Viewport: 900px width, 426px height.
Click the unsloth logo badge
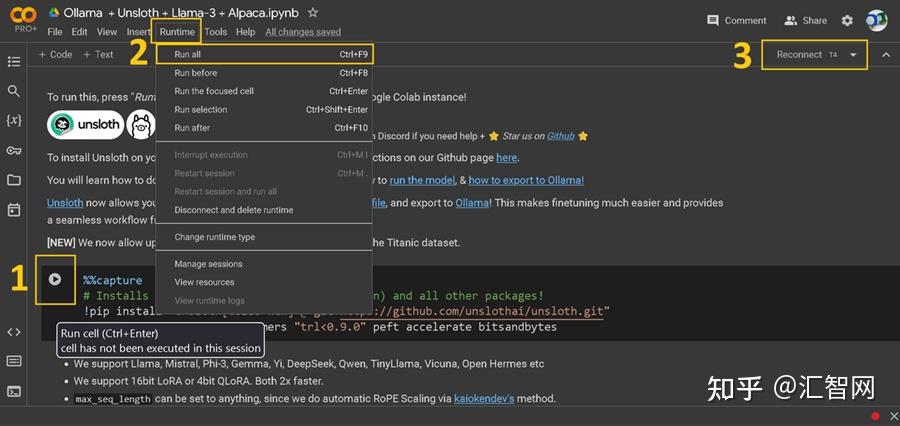pos(86,125)
